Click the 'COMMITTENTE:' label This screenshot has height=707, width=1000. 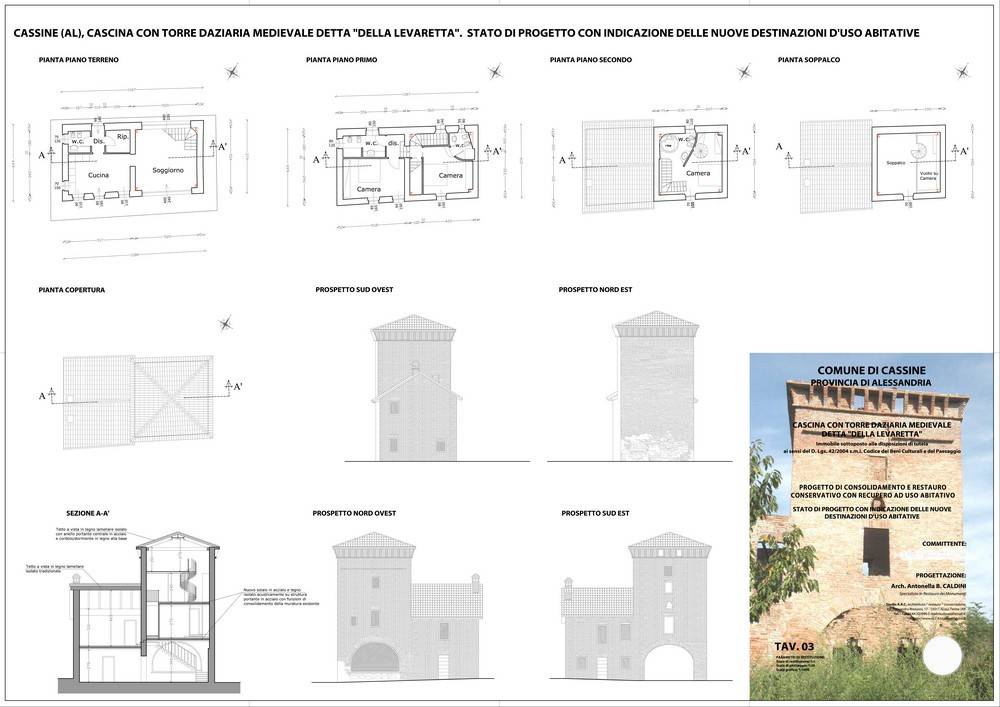click(x=944, y=544)
